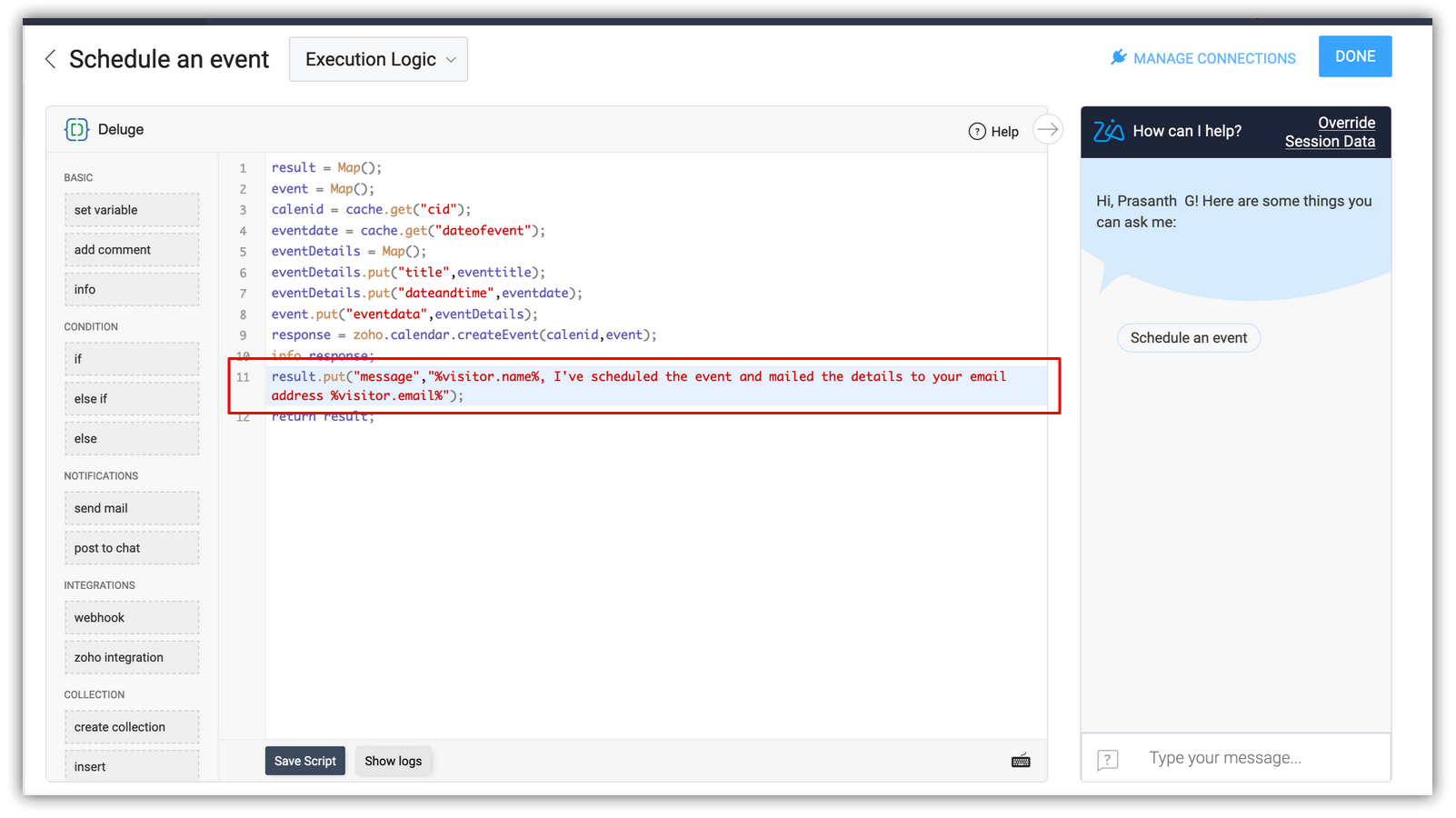Click Override Session Data link
This screenshot has width=1456, height=818.
pyautogui.click(x=1330, y=132)
